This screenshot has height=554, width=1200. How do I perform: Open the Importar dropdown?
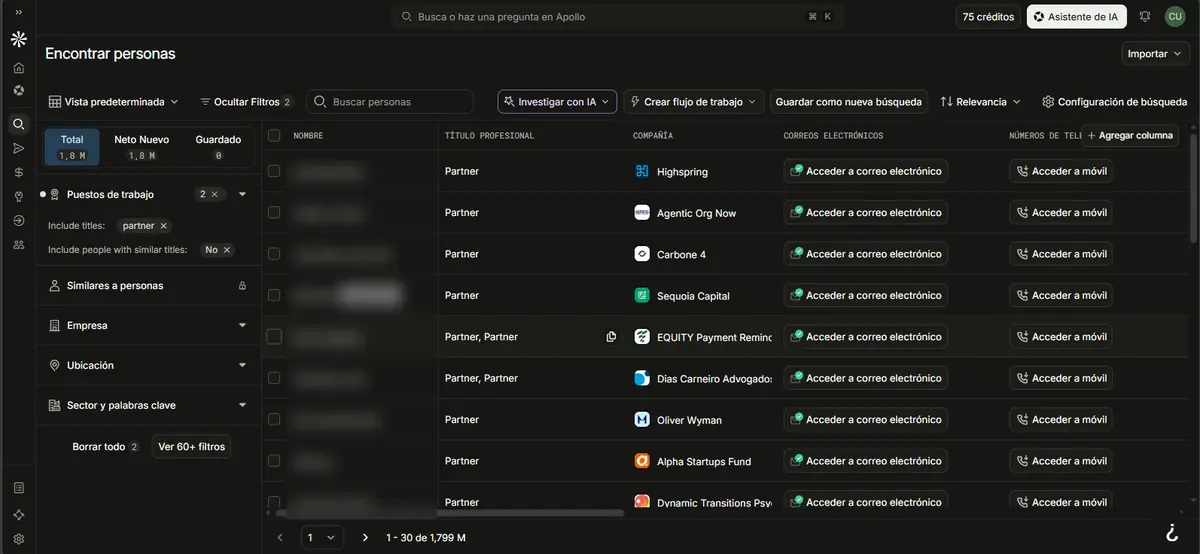pyautogui.click(x=1154, y=54)
